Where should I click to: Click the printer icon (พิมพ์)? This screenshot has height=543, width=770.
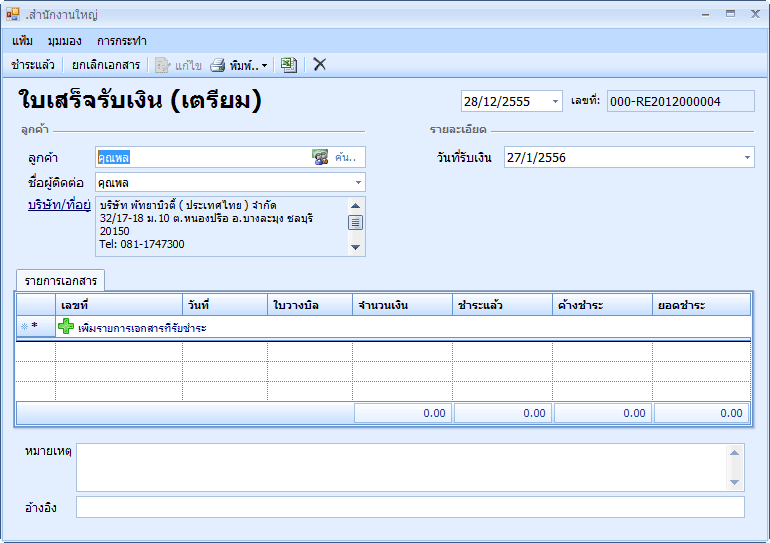(x=217, y=65)
